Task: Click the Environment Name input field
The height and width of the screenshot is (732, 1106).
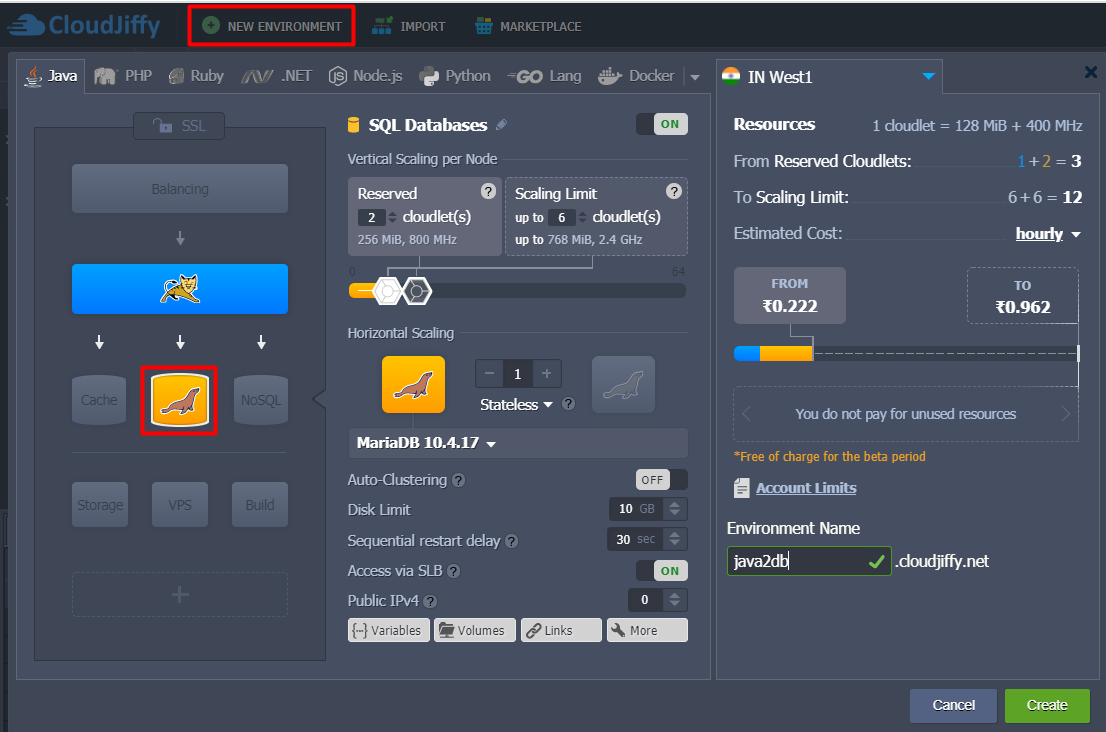Action: (808, 561)
